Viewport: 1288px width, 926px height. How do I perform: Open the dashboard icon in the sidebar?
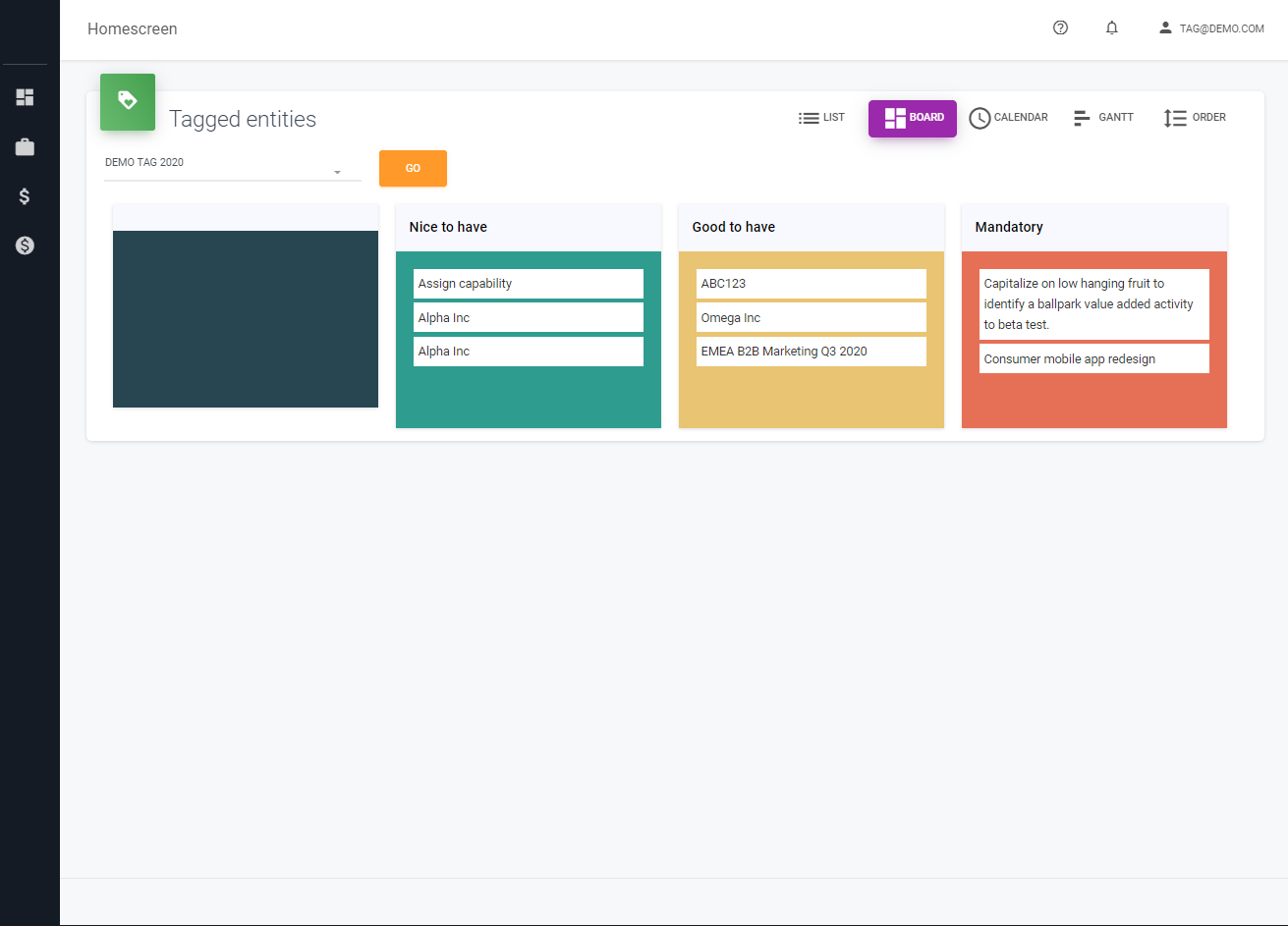click(x=25, y=97)
